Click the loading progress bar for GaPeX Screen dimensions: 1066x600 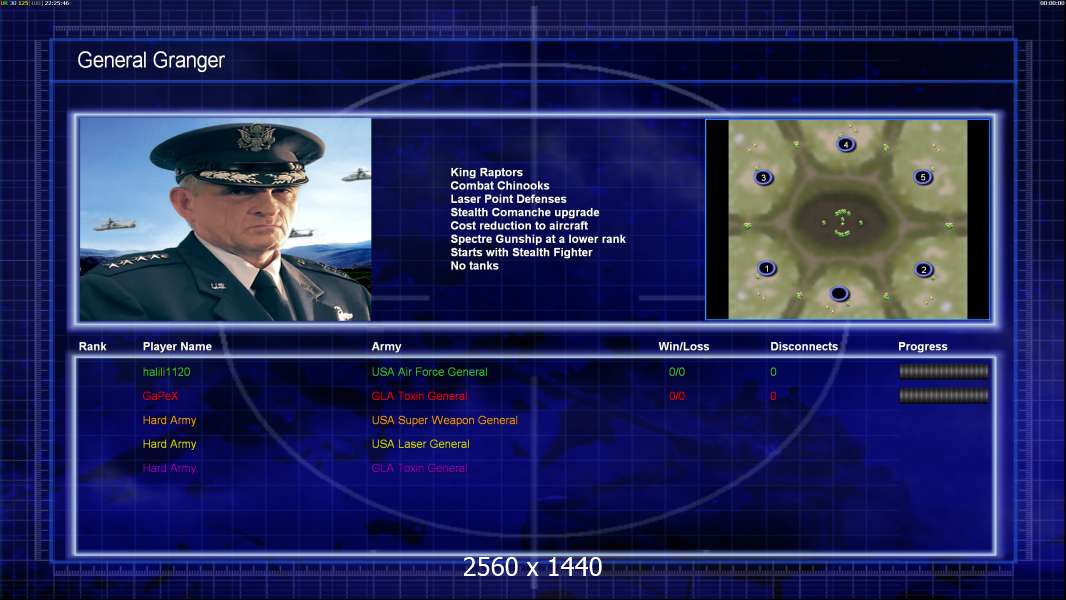pos(944,395)
